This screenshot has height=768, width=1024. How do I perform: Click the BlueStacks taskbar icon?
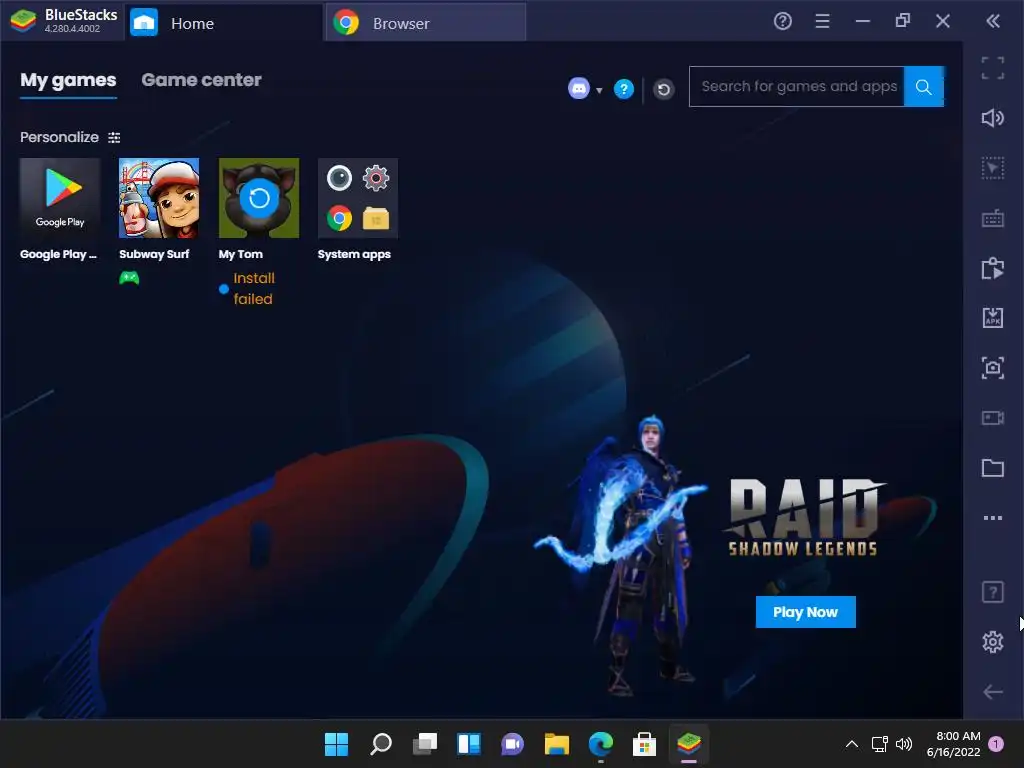click(689, 744)
